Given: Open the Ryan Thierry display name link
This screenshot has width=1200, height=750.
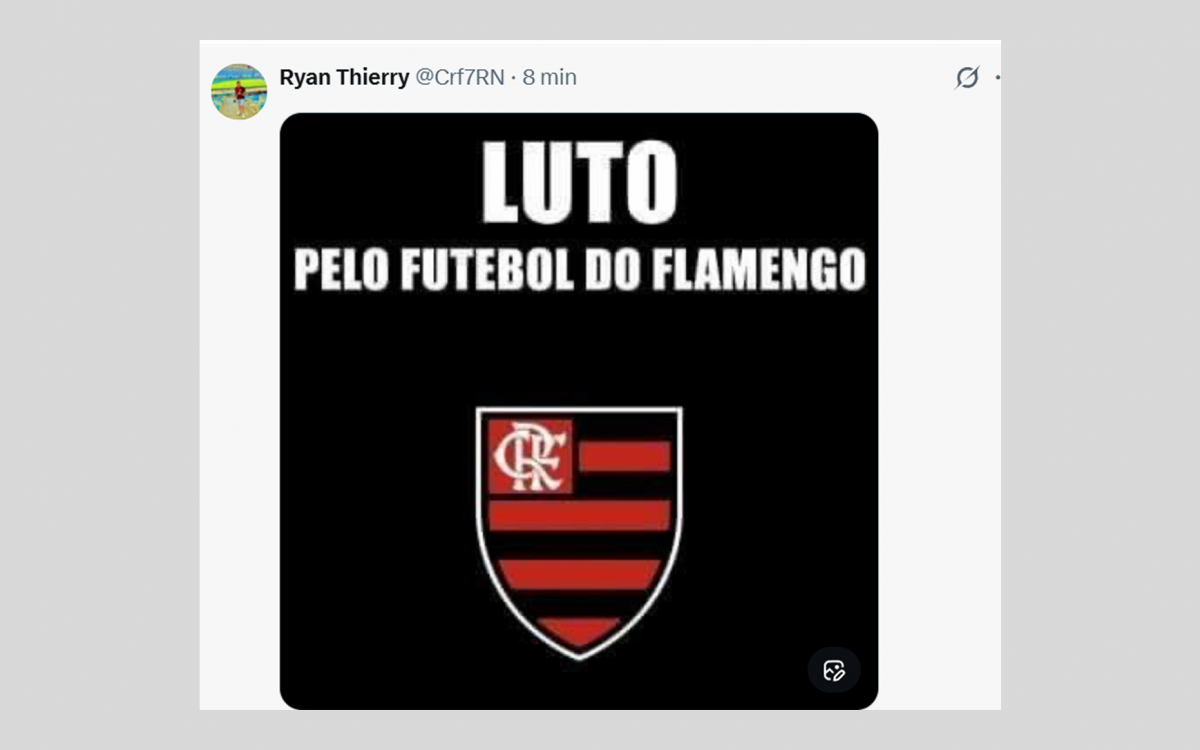Looking at the screenshot, I should [x=344, y=77].
